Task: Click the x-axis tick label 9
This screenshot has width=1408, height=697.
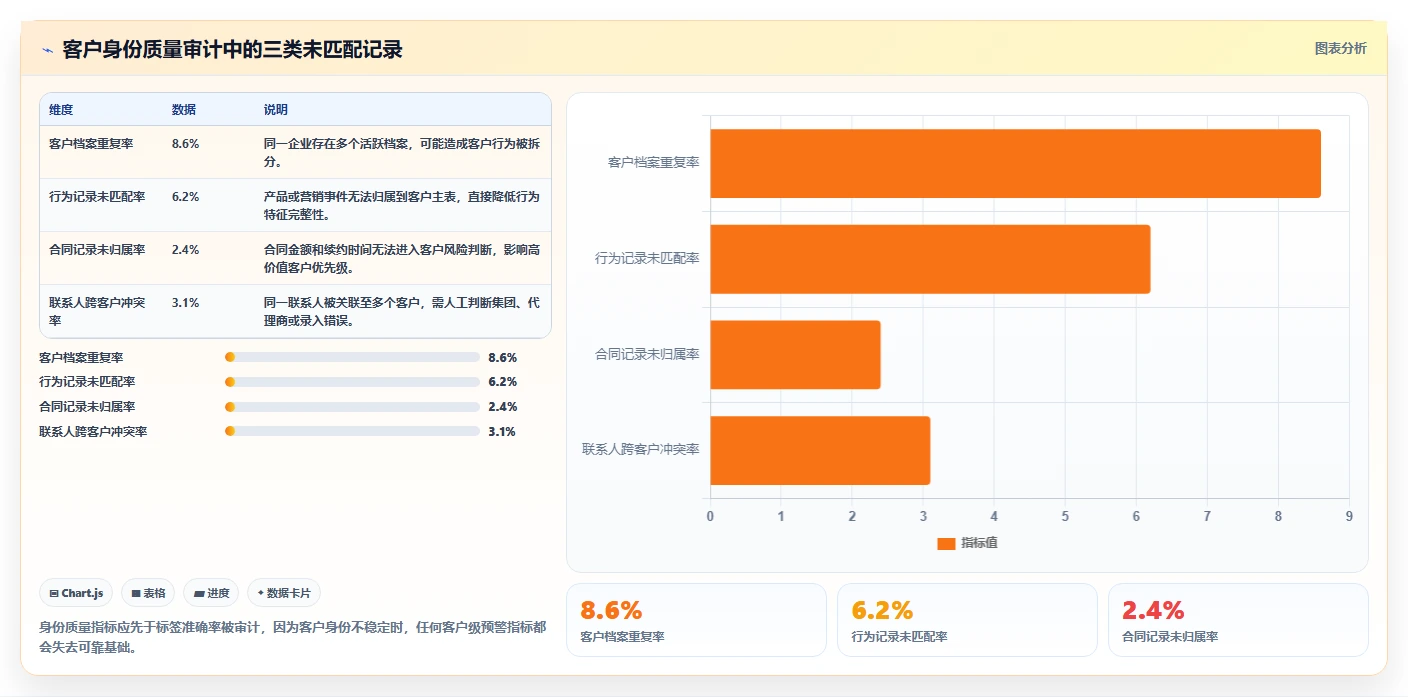Action: [1349, 516]
